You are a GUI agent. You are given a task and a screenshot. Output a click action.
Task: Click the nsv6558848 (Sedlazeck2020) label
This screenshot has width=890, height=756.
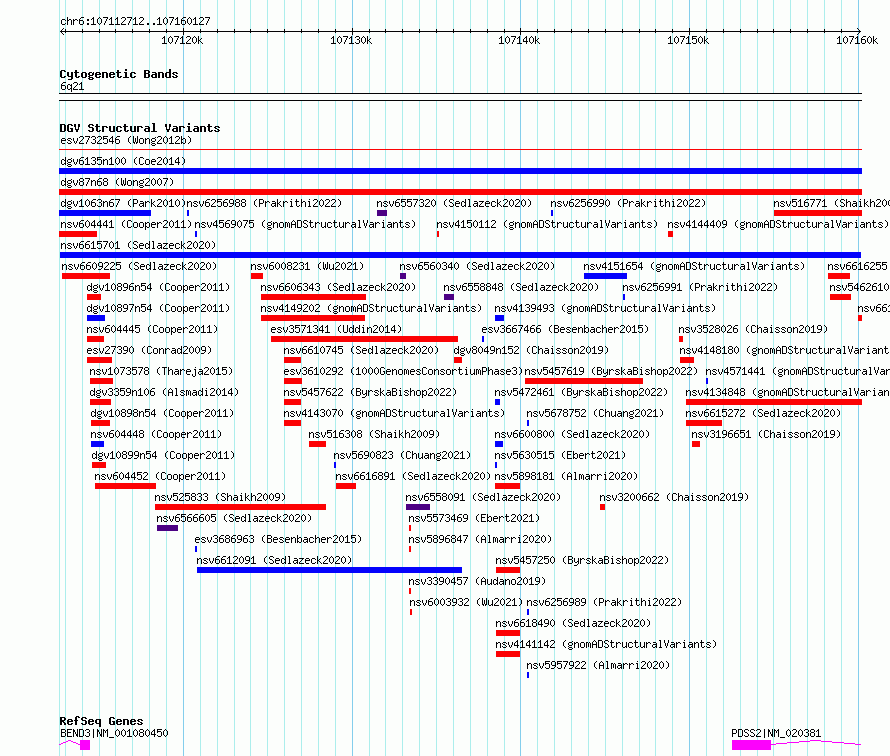click(521, 287)
